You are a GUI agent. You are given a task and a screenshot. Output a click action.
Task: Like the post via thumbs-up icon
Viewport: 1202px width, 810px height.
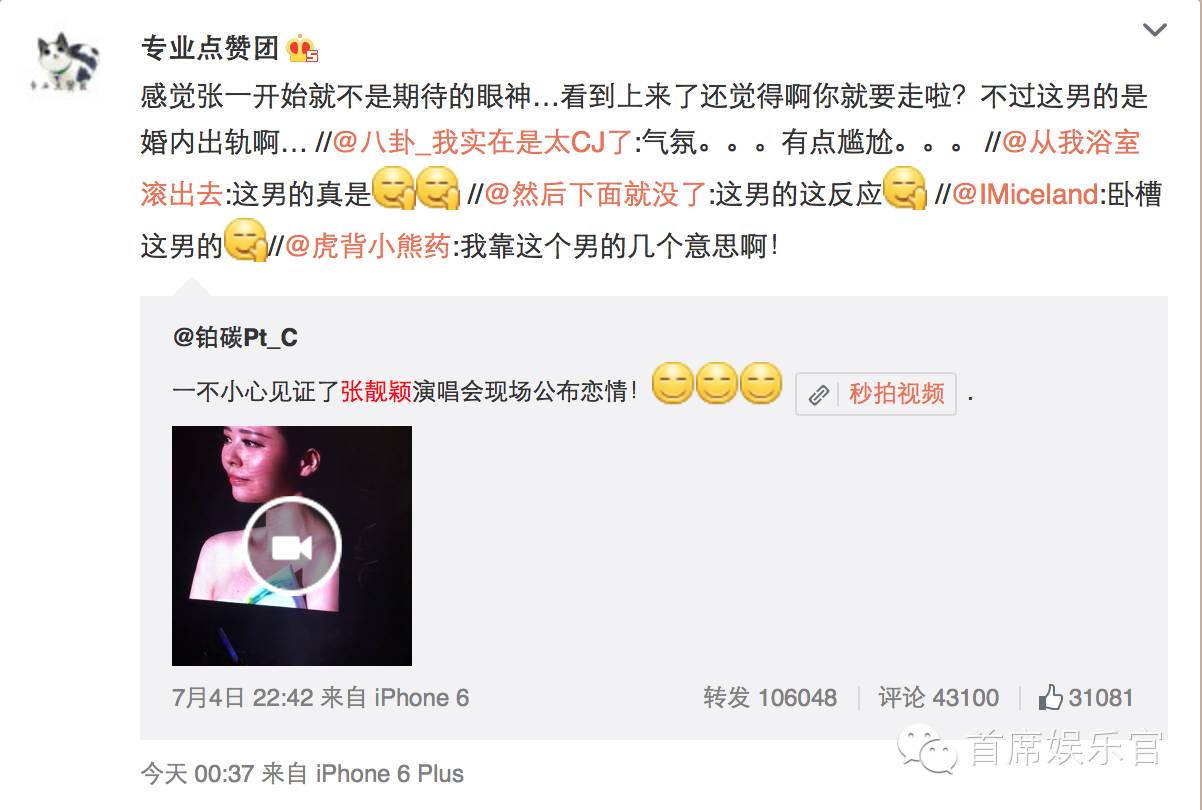(x=1051, y=697)
